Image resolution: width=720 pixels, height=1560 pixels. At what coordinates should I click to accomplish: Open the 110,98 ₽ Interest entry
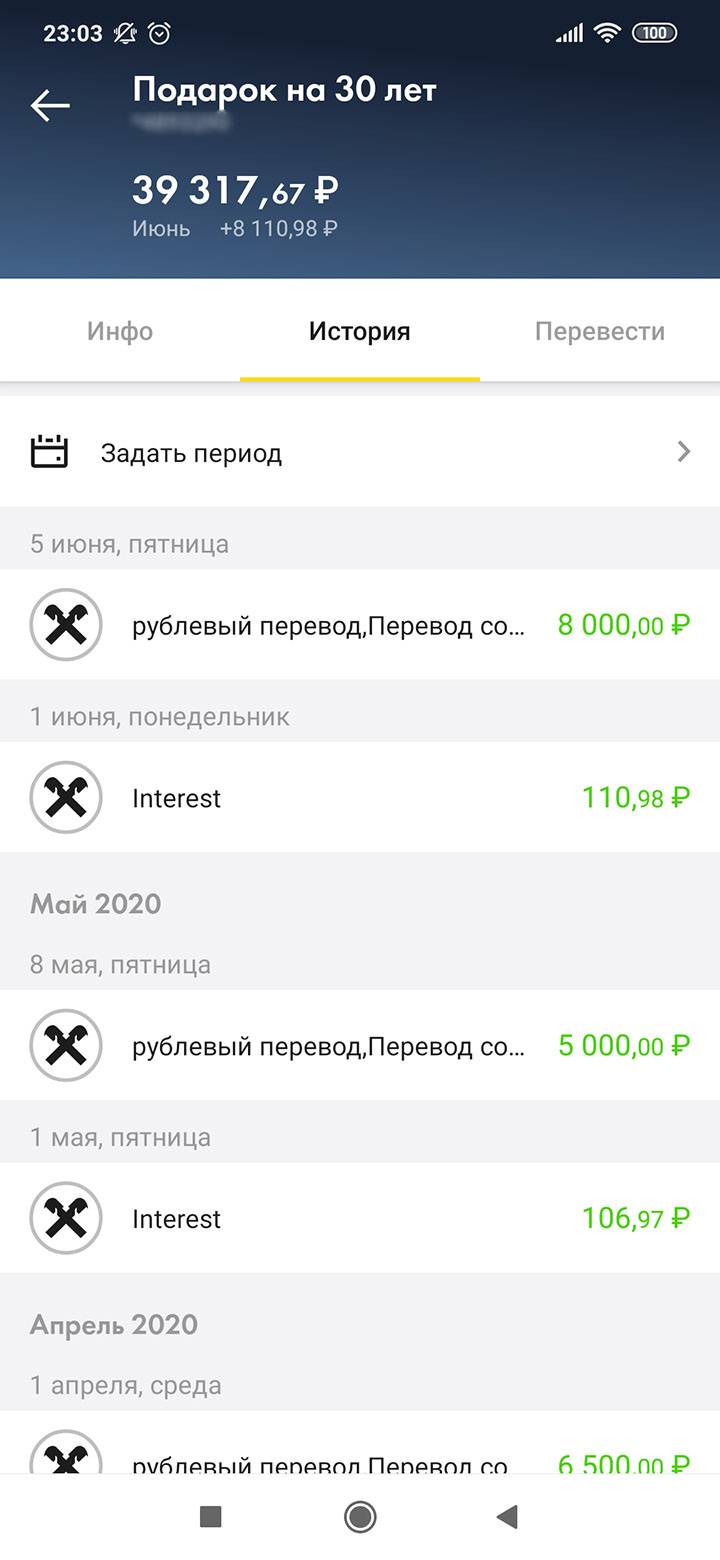360,797
